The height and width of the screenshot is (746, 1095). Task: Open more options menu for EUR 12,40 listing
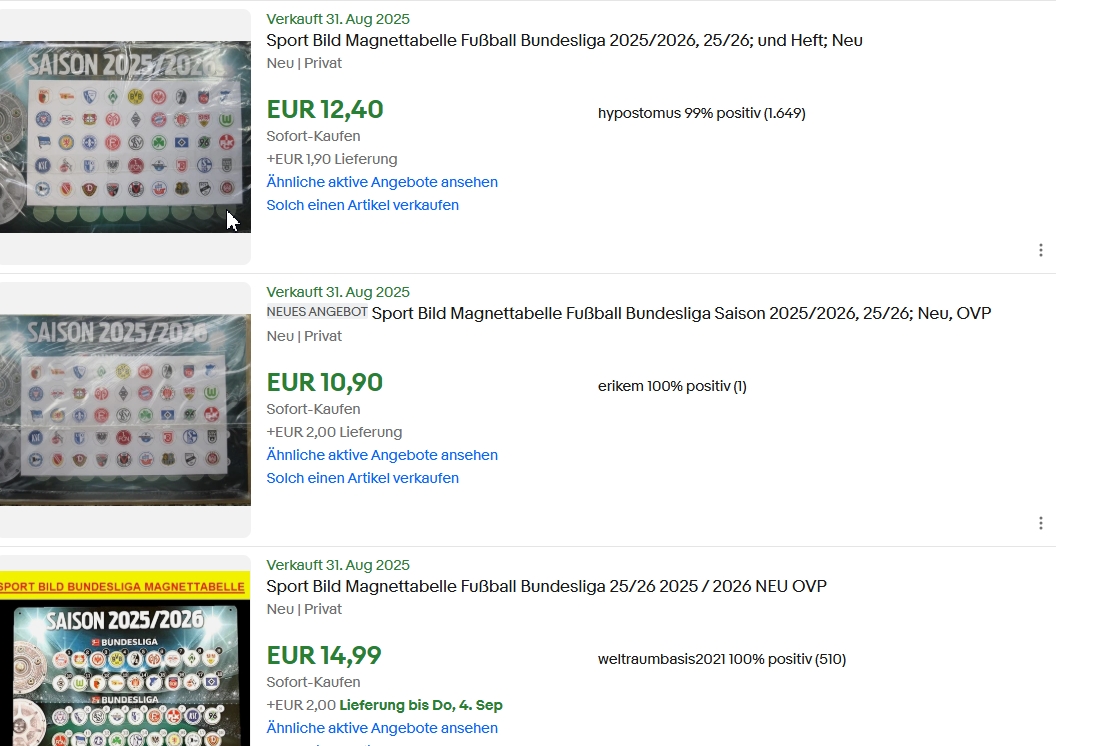(1041, 250)
